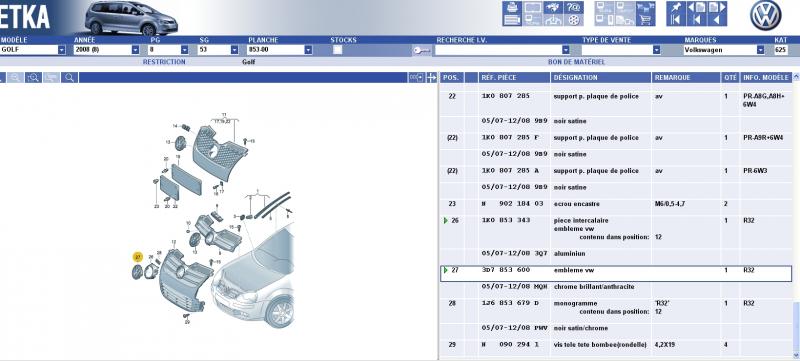Click the pushpin icon in the toolbar

(x=676, y=8)
